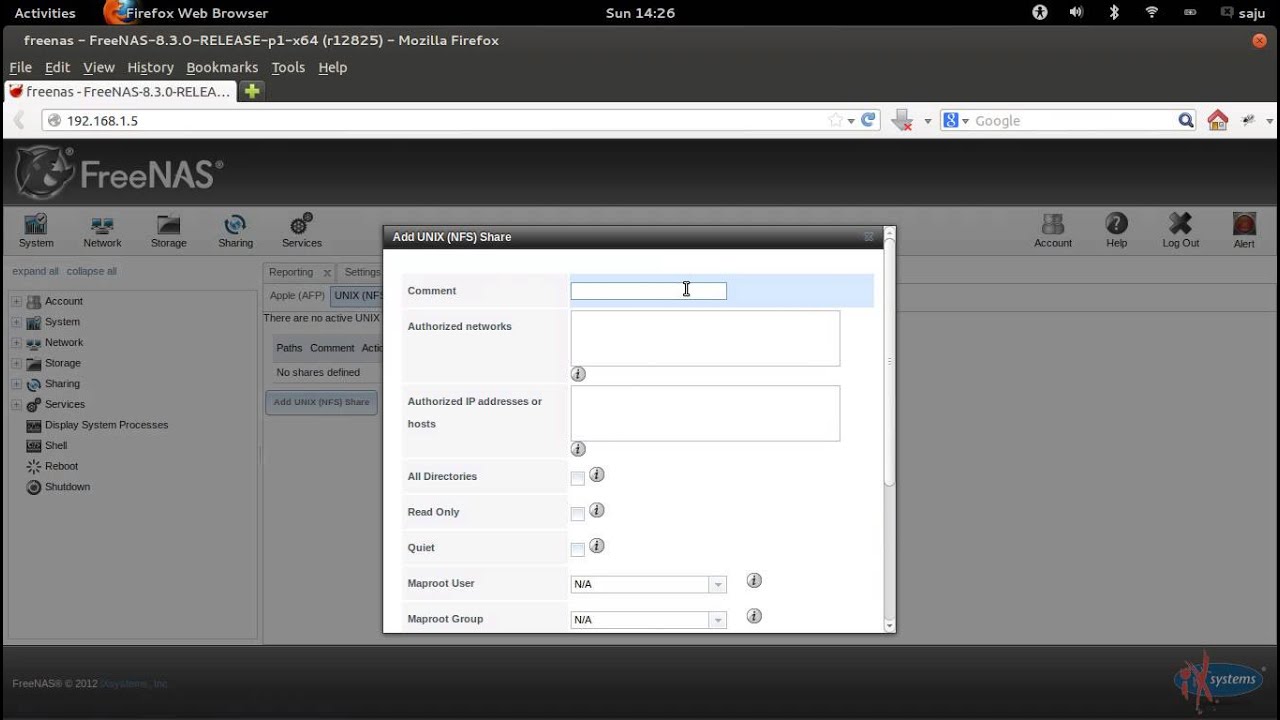Open the Bookmarks menu
The image size is (1280, 720).
[x=222, y=67]
